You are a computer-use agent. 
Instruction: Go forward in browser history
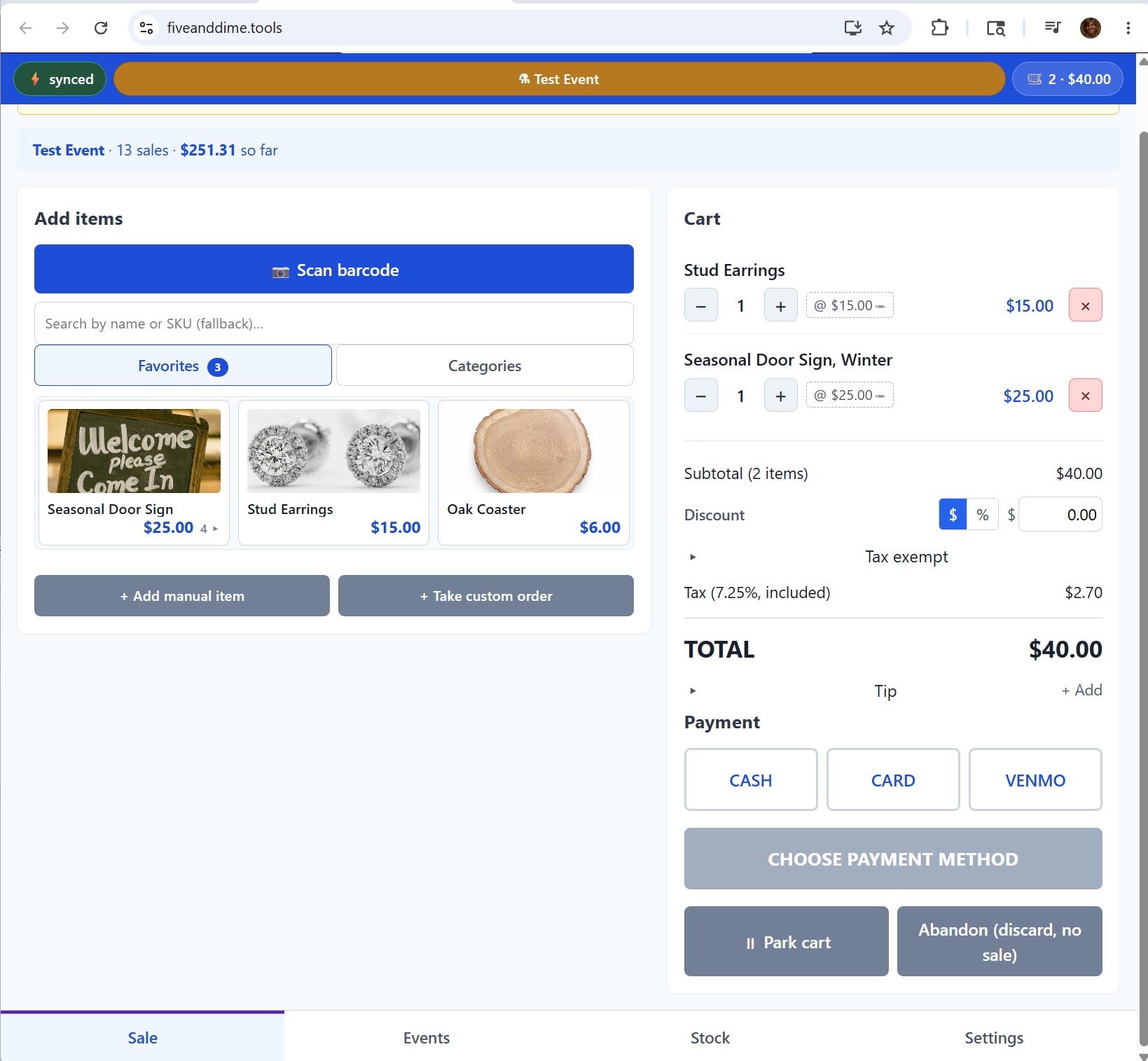click(x=63, y=28)
